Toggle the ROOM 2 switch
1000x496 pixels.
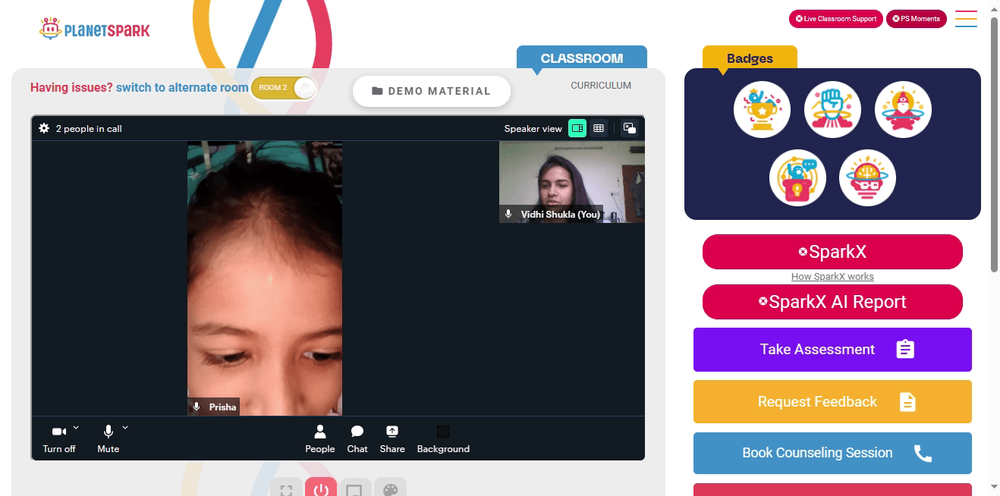[284, 88]
